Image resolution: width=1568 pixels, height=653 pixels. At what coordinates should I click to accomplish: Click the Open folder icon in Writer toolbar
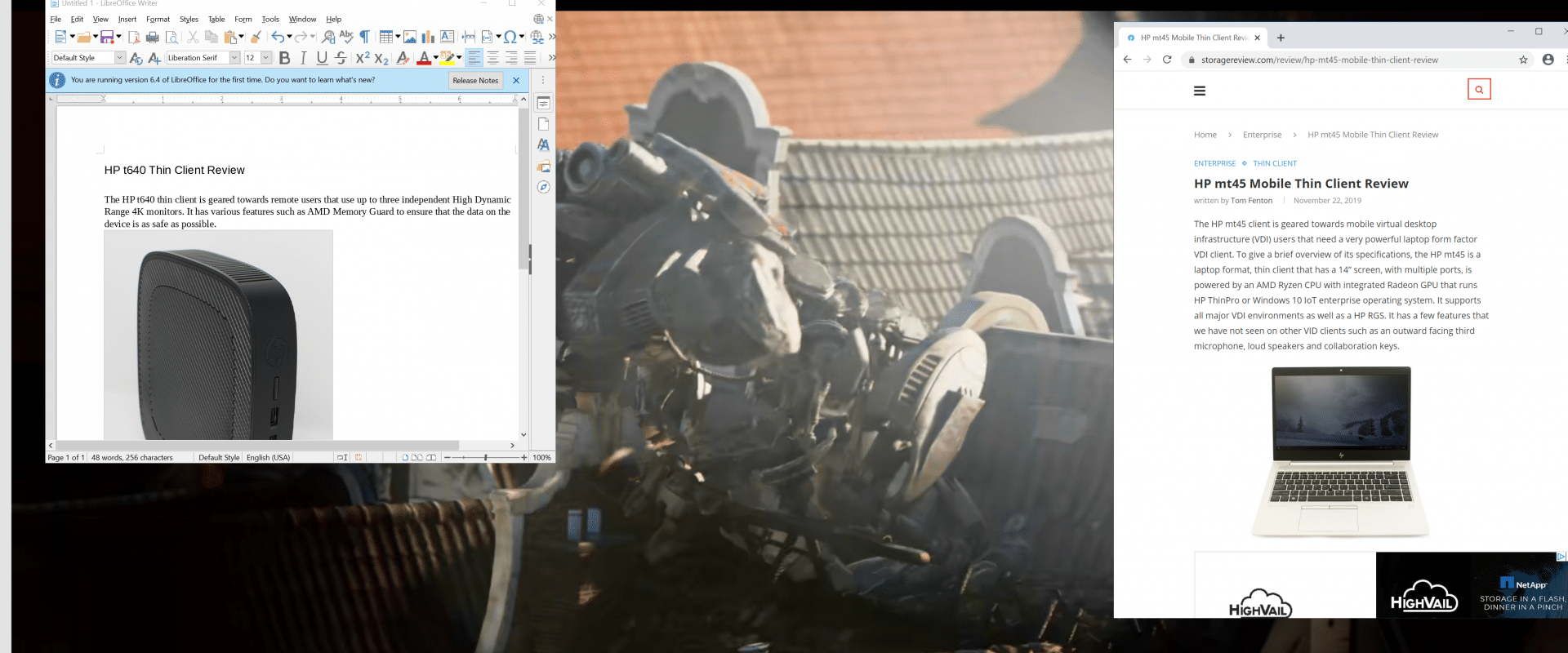83,37
